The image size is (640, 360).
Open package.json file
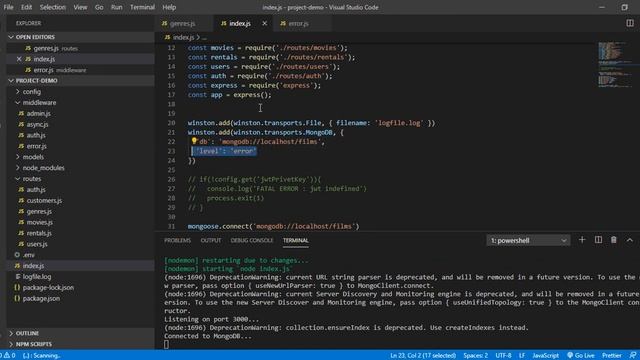(x=80, y=298)
